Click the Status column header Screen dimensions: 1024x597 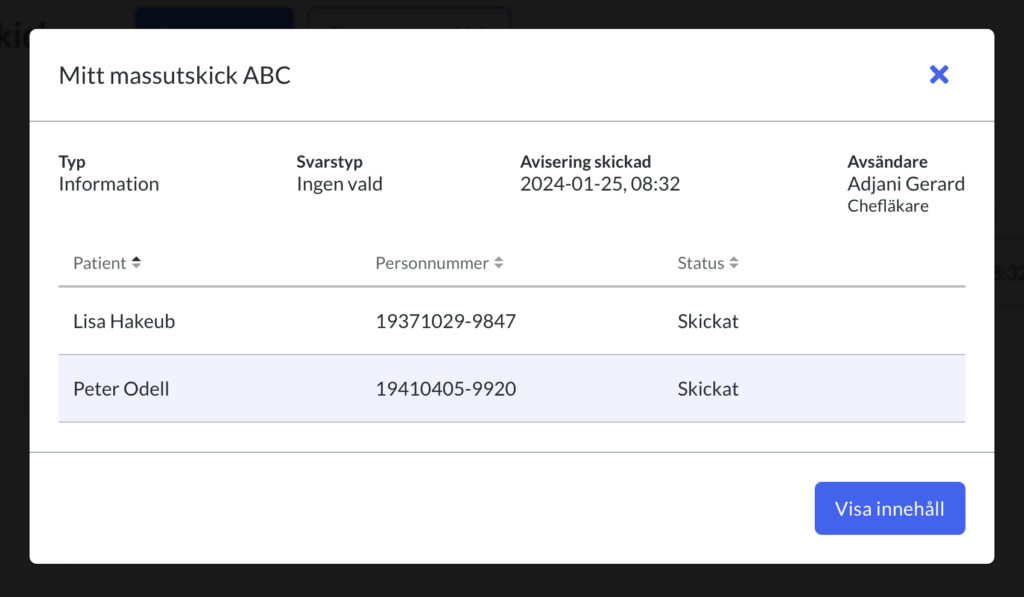pos(701,263)
